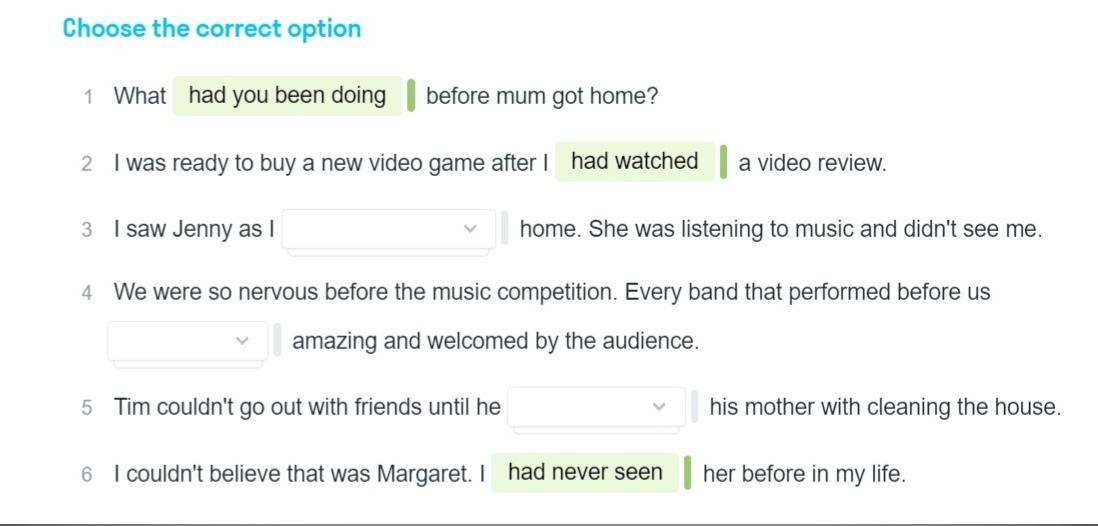Click the text 'a video review.'
The image size is (1098, 526).
(812, 163)
